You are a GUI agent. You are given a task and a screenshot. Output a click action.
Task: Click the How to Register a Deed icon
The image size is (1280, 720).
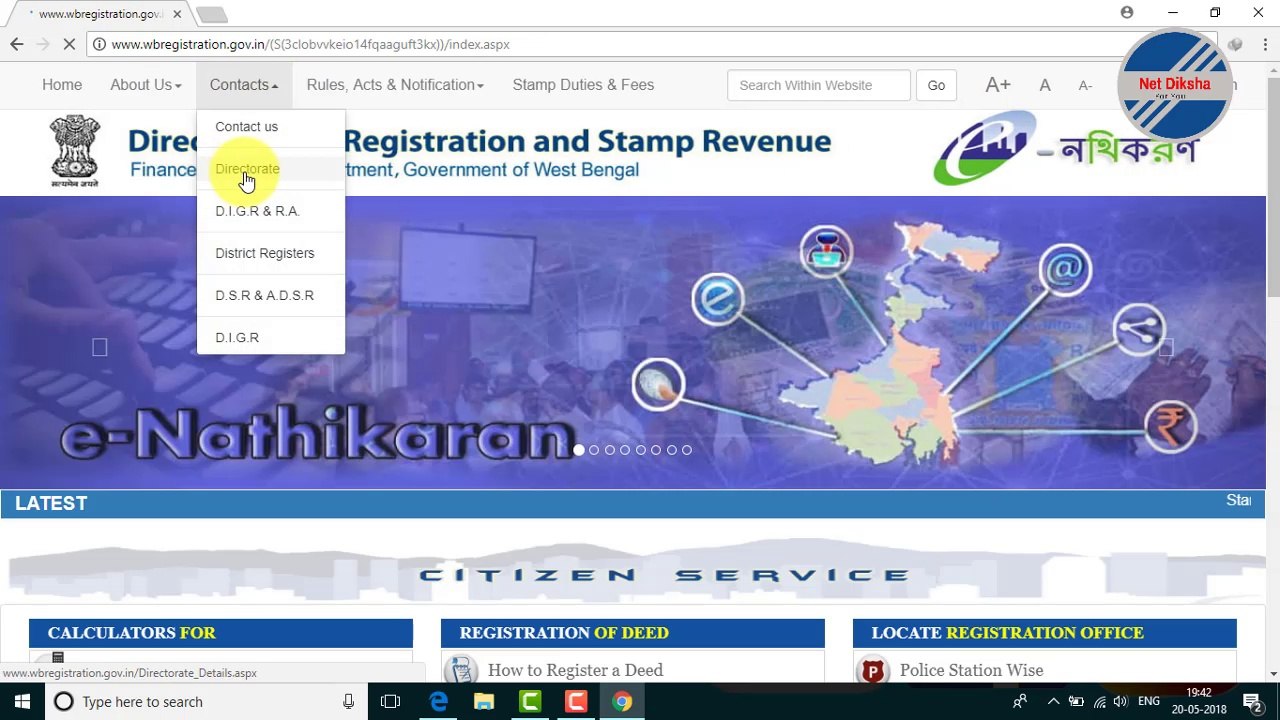point(461,670)
